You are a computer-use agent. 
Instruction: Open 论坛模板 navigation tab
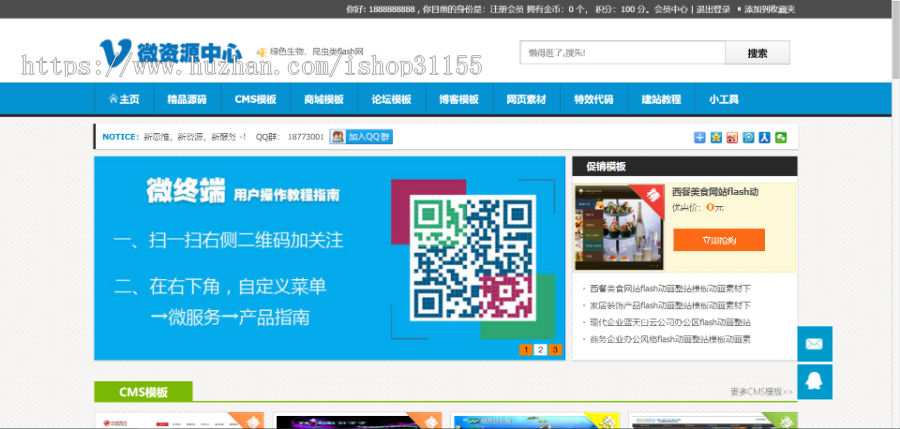[x=391, y=99]
